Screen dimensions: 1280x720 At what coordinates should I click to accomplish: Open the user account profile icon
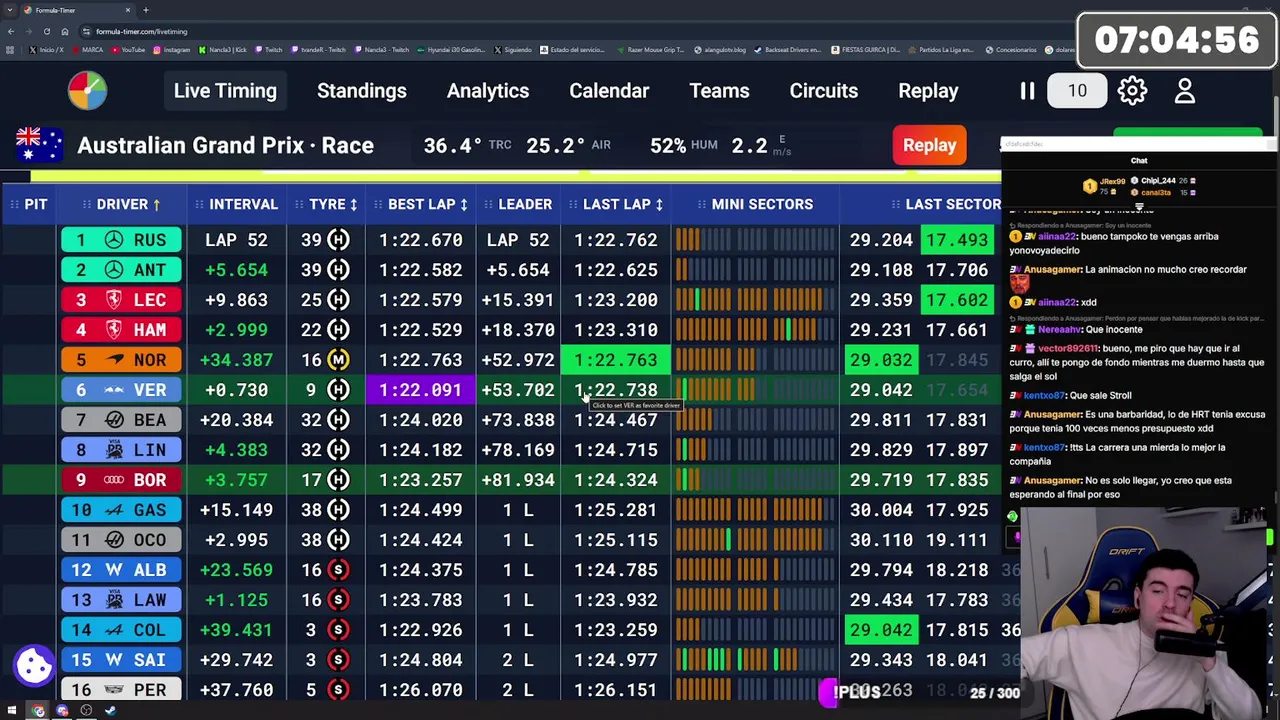(x=1185, y=91)
